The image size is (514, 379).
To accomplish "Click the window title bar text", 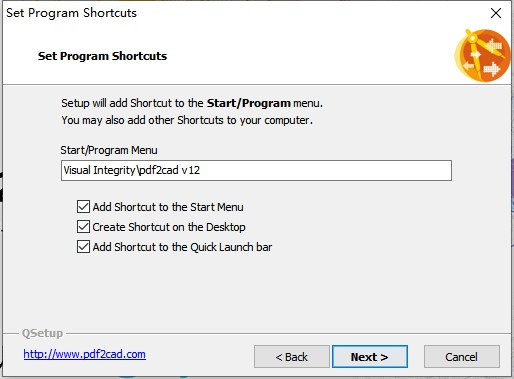I will [71, 13].
